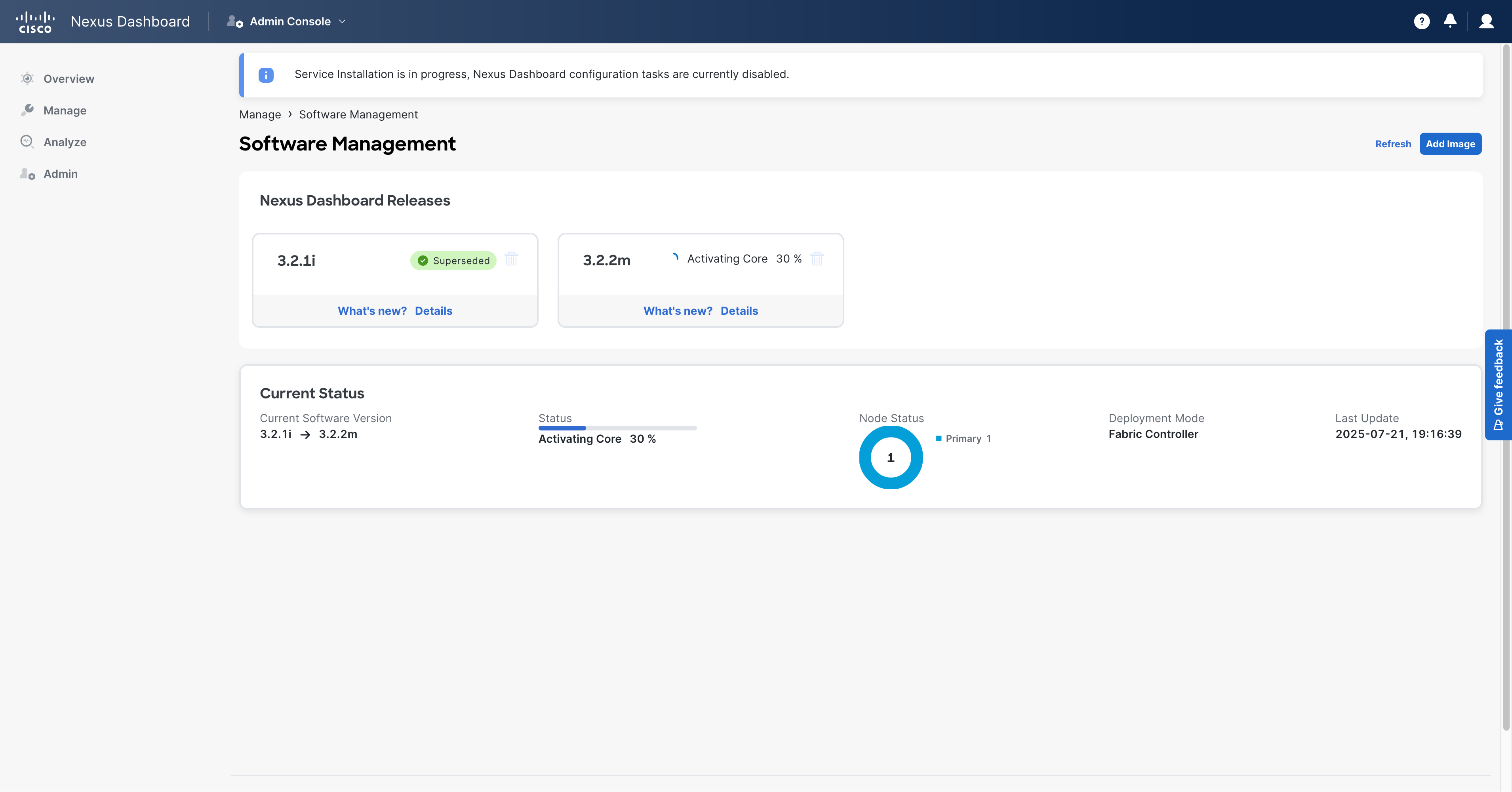
Task: Click the page vertical scrollbar
Action: 1506,388
